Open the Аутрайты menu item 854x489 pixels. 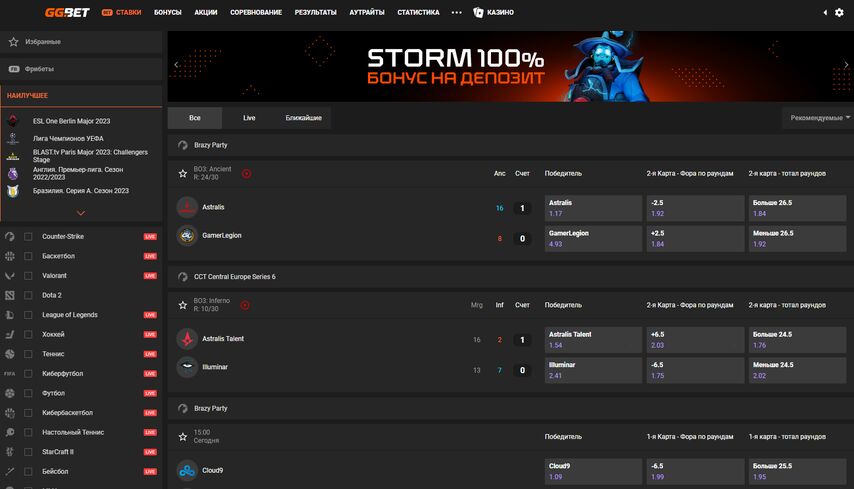pyautogui.click(x=367, y=12)
